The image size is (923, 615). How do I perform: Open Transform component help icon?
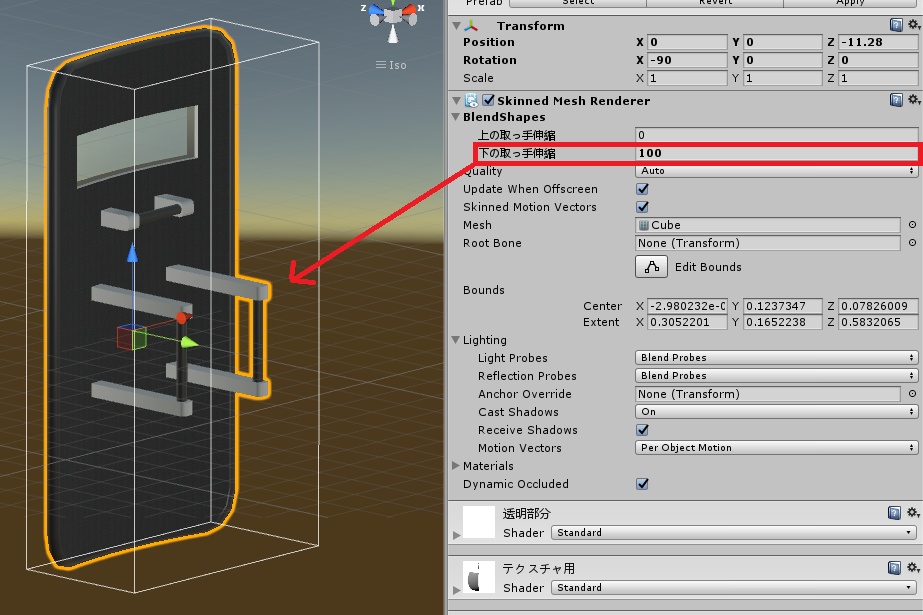pyautogui.click(x=896, y=25)
